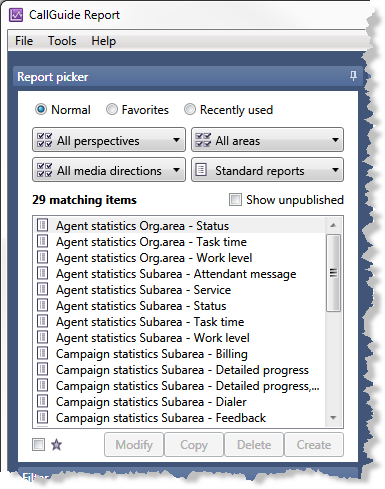Expand the All areas dropdown
The width and height of the screenshot is (385, 489).
pyautogui.click(x=267, y=140)
